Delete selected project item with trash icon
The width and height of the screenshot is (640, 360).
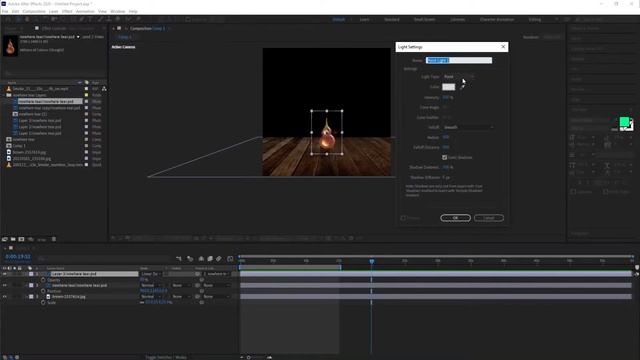[x=54, y=239]
